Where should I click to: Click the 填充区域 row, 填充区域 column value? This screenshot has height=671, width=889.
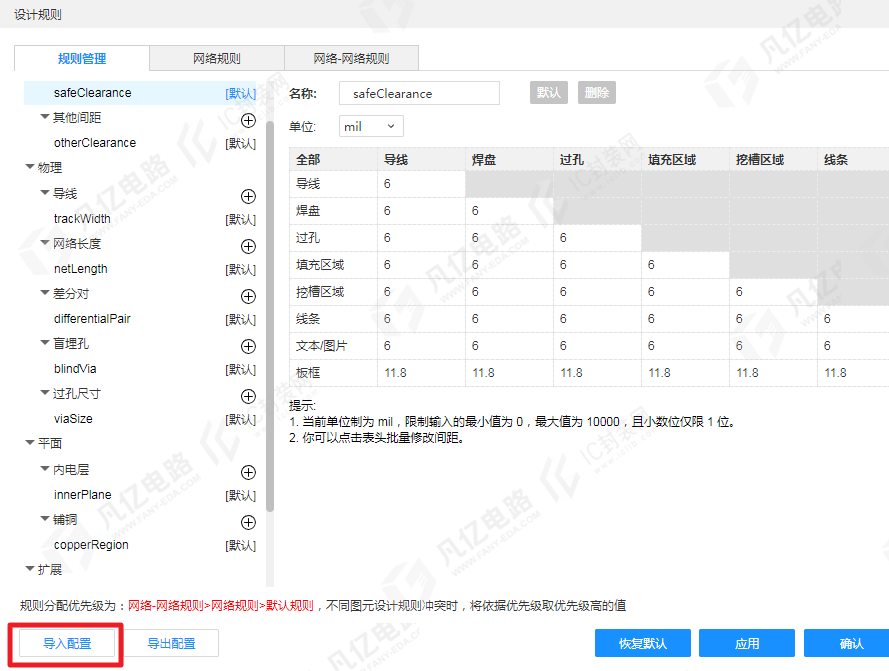coord(685,265)
